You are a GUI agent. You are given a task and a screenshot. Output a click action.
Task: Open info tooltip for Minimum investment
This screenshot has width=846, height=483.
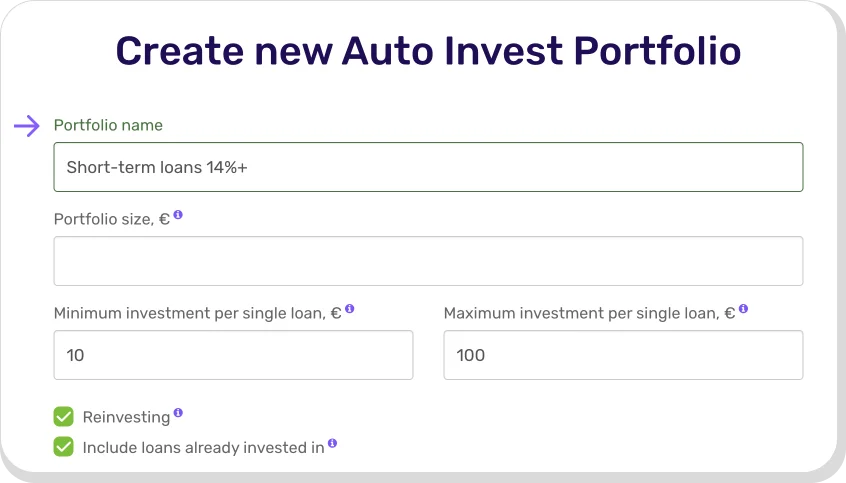click(350, 310)
